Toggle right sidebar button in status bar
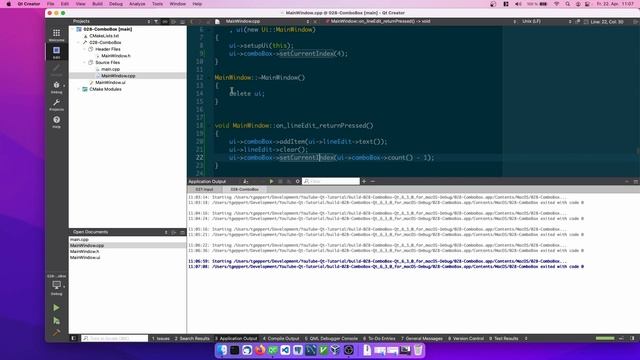The width and height of the screenshot is (640, 360). click(633, 338)
